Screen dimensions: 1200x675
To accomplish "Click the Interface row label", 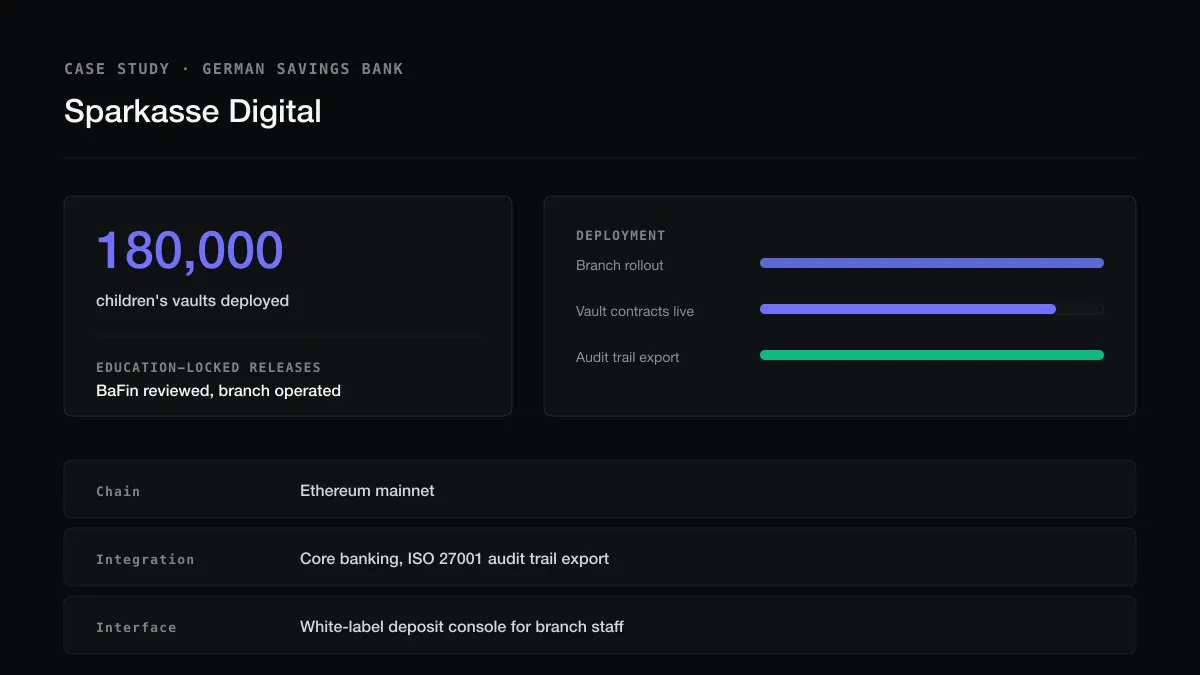I will coord(136,627).
